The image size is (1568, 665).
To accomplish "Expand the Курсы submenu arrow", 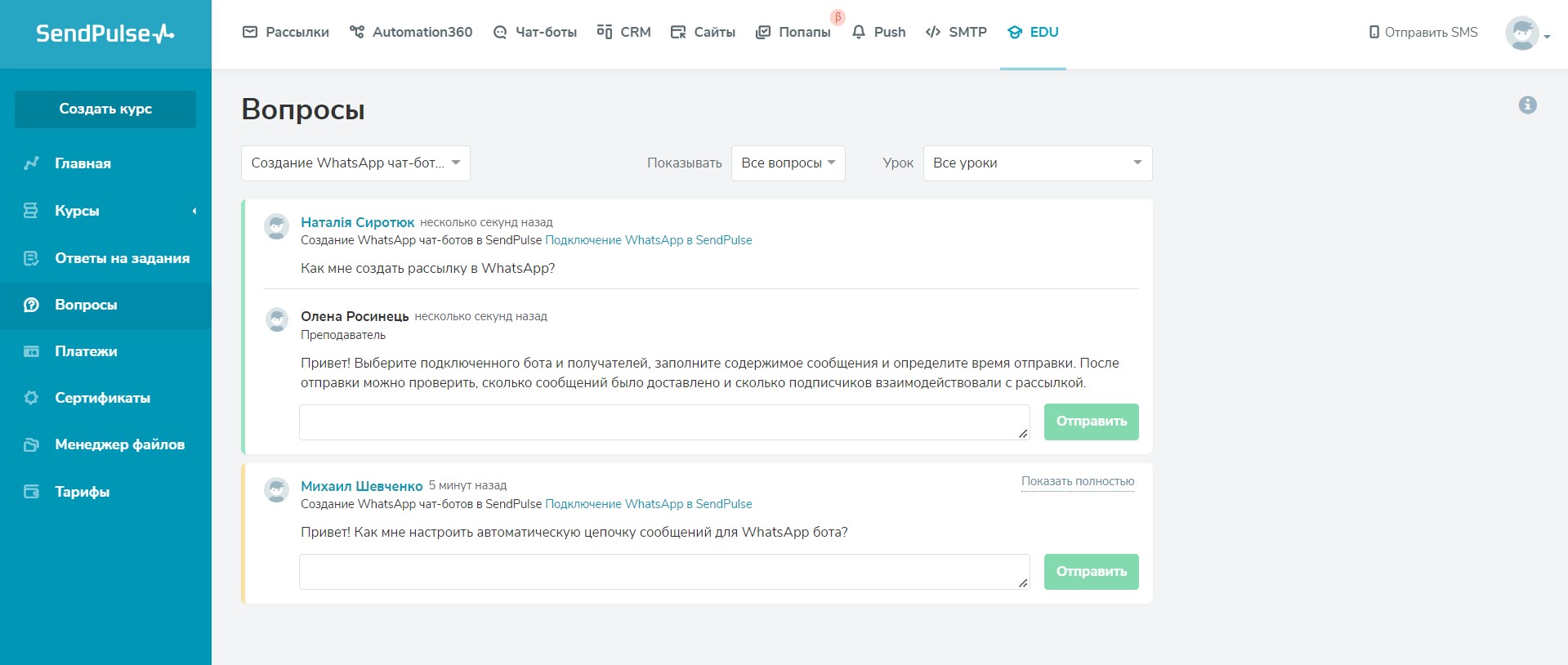I will 194,211.
